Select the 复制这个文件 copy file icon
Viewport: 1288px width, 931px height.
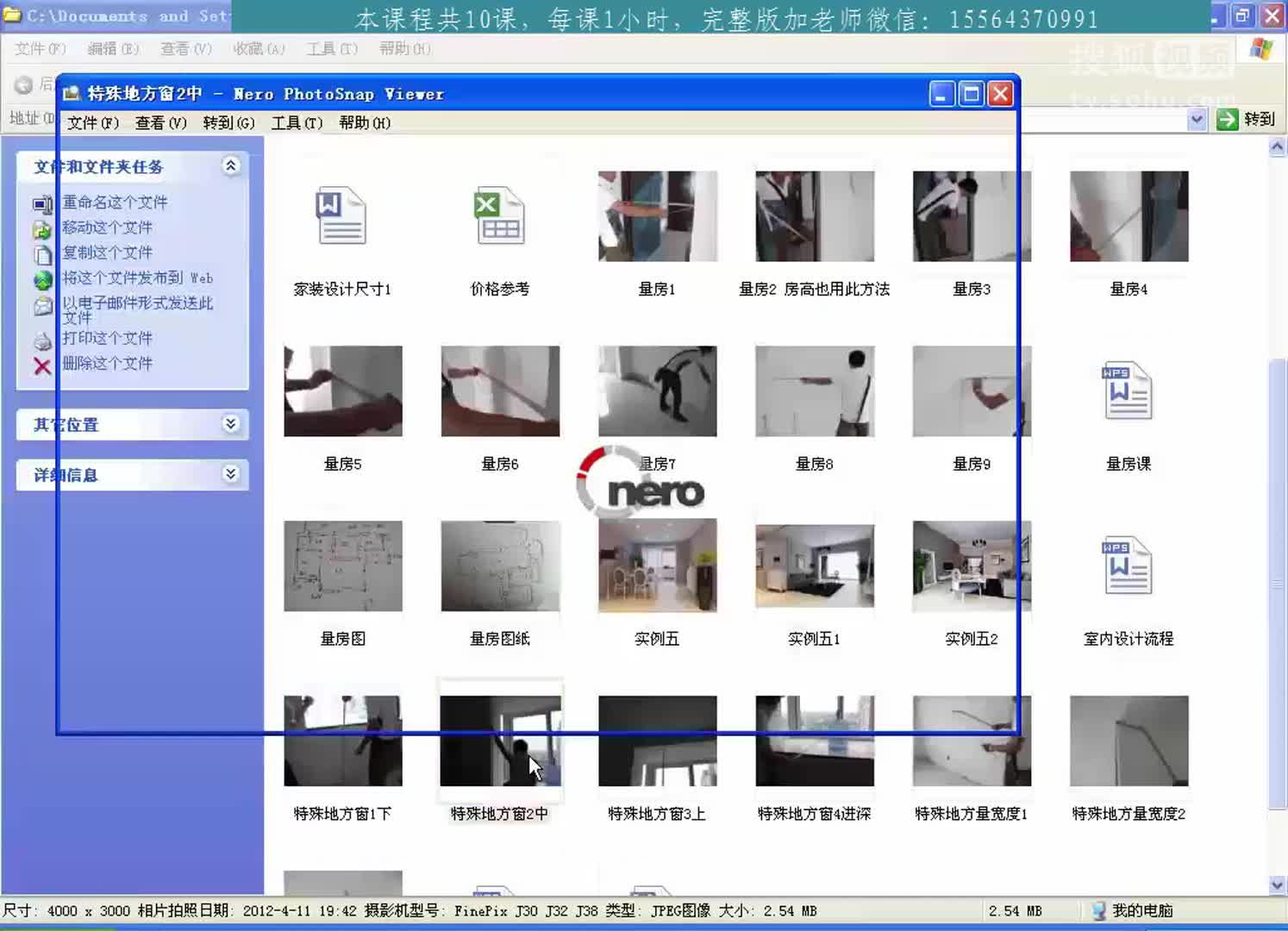(x=41, y=253)
